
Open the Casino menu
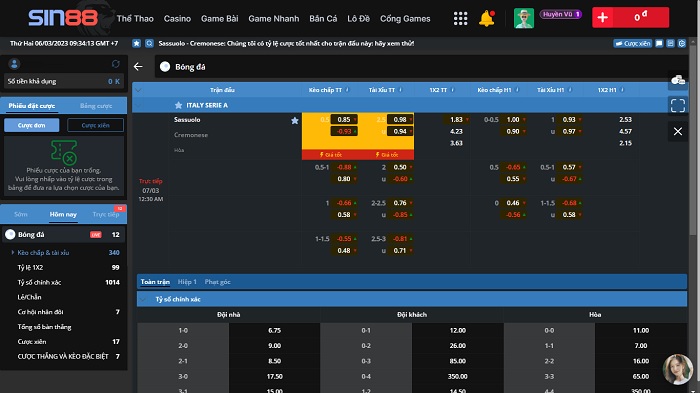pos(177,19)
